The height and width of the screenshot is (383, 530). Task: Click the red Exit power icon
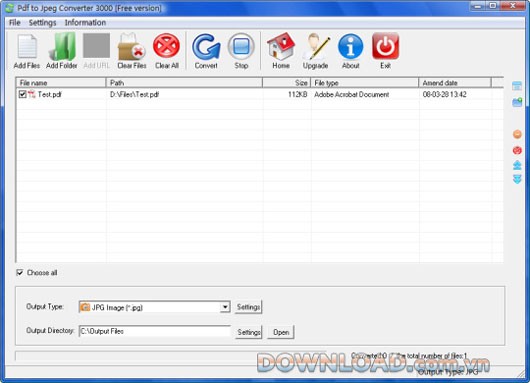(385, 46)
